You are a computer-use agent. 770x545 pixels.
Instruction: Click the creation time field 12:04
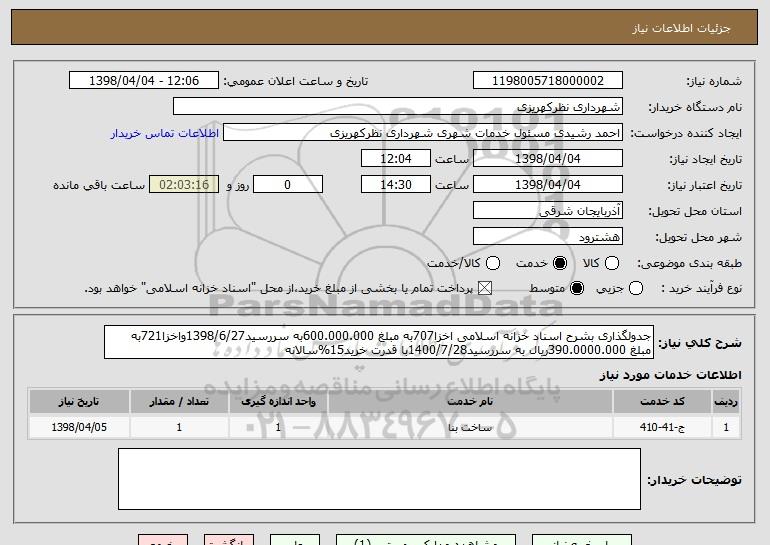pos(396,159)
